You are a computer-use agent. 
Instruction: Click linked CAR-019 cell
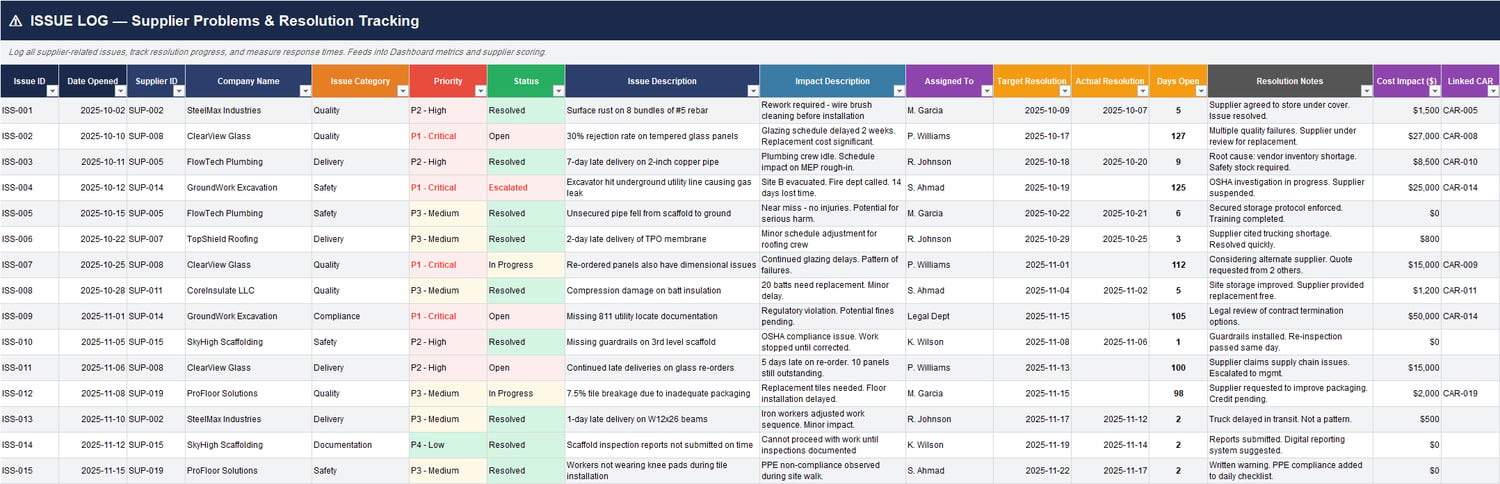click(x=1471, y=393)
